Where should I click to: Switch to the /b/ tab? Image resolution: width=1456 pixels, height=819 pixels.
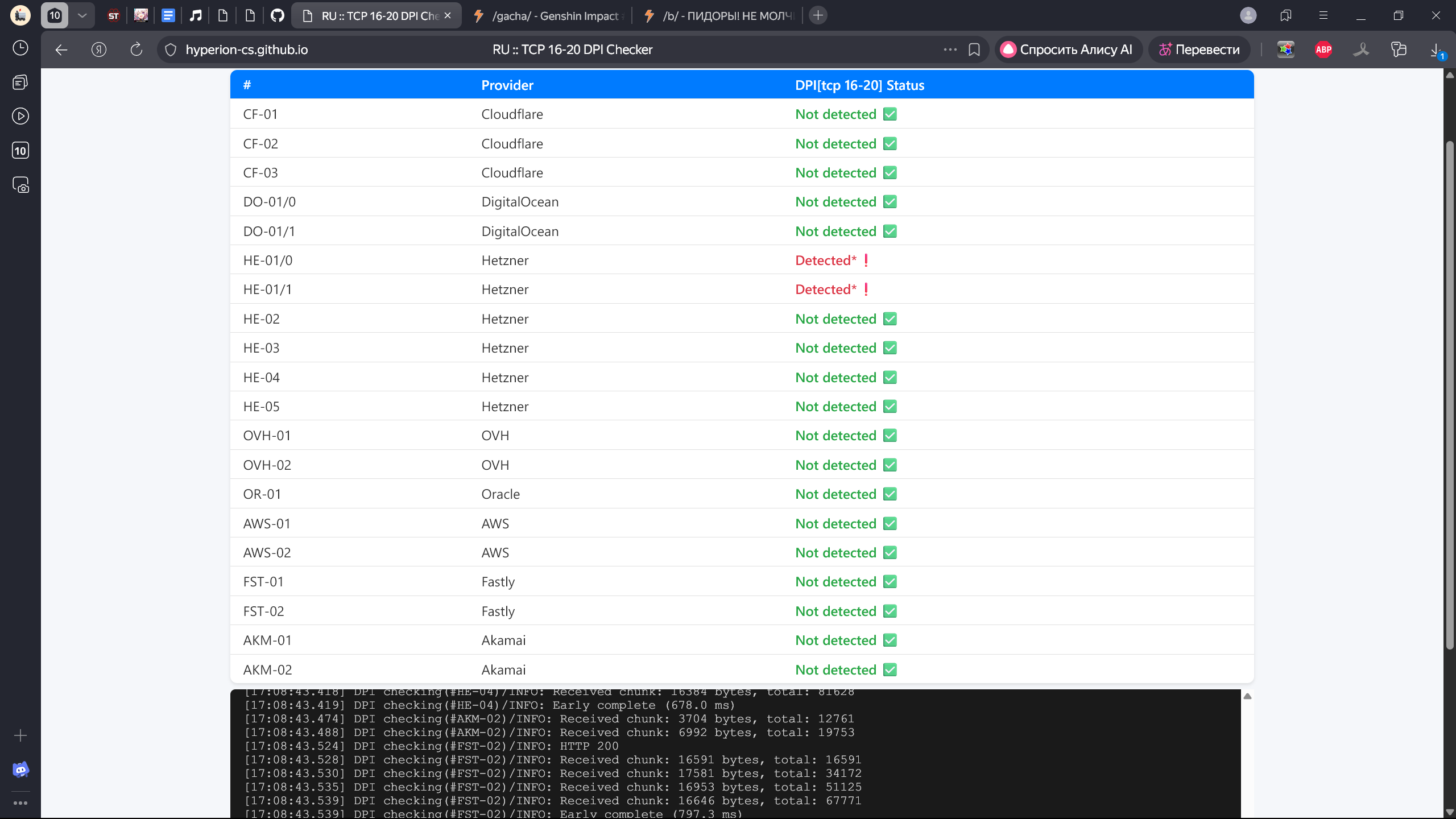(x=719, y=16)
